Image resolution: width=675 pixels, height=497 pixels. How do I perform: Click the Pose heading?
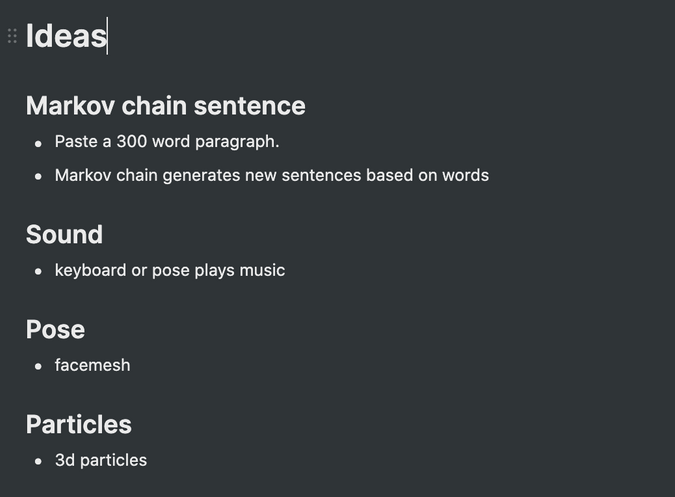pyautogui.click(x=55, y=329)
